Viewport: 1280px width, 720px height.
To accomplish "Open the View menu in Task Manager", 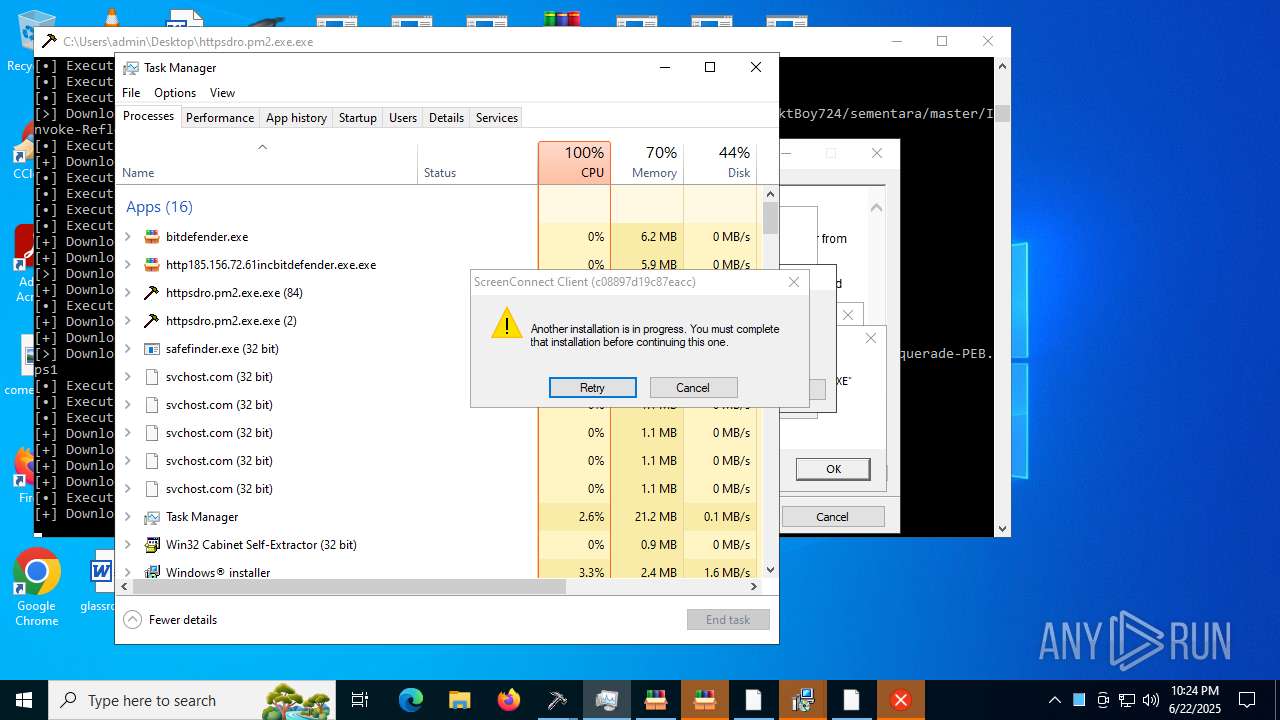I will (x=222, y=93).
